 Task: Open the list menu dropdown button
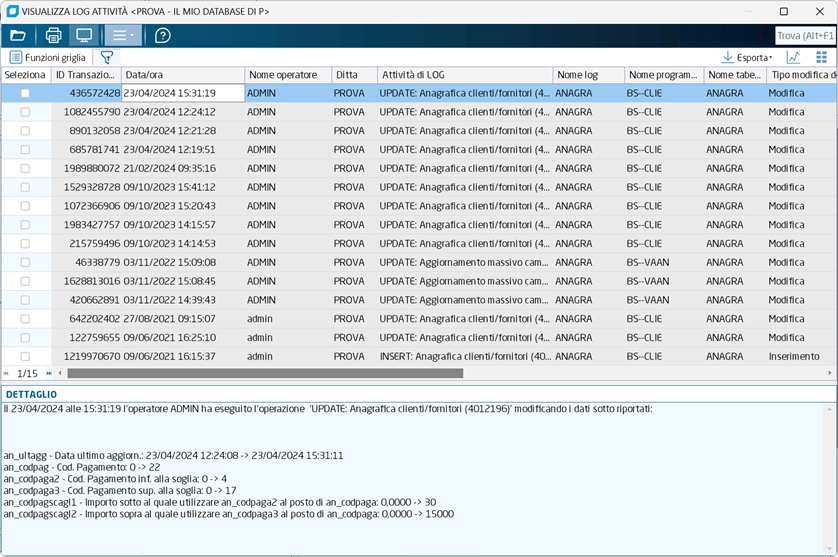(x=123, y=36)
